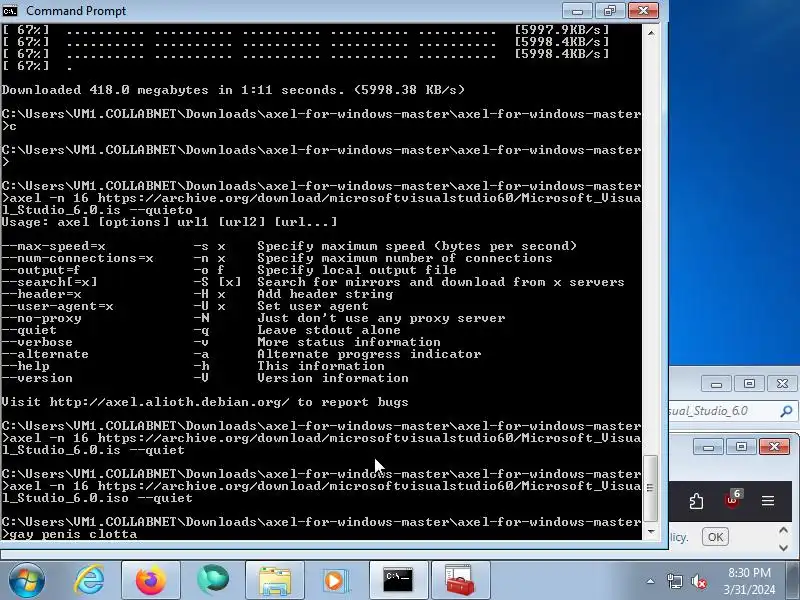The height and width of the screenshot is (600, 800).
Task: Minimize the Firefox window behind
Action: (x=708, y=447)
